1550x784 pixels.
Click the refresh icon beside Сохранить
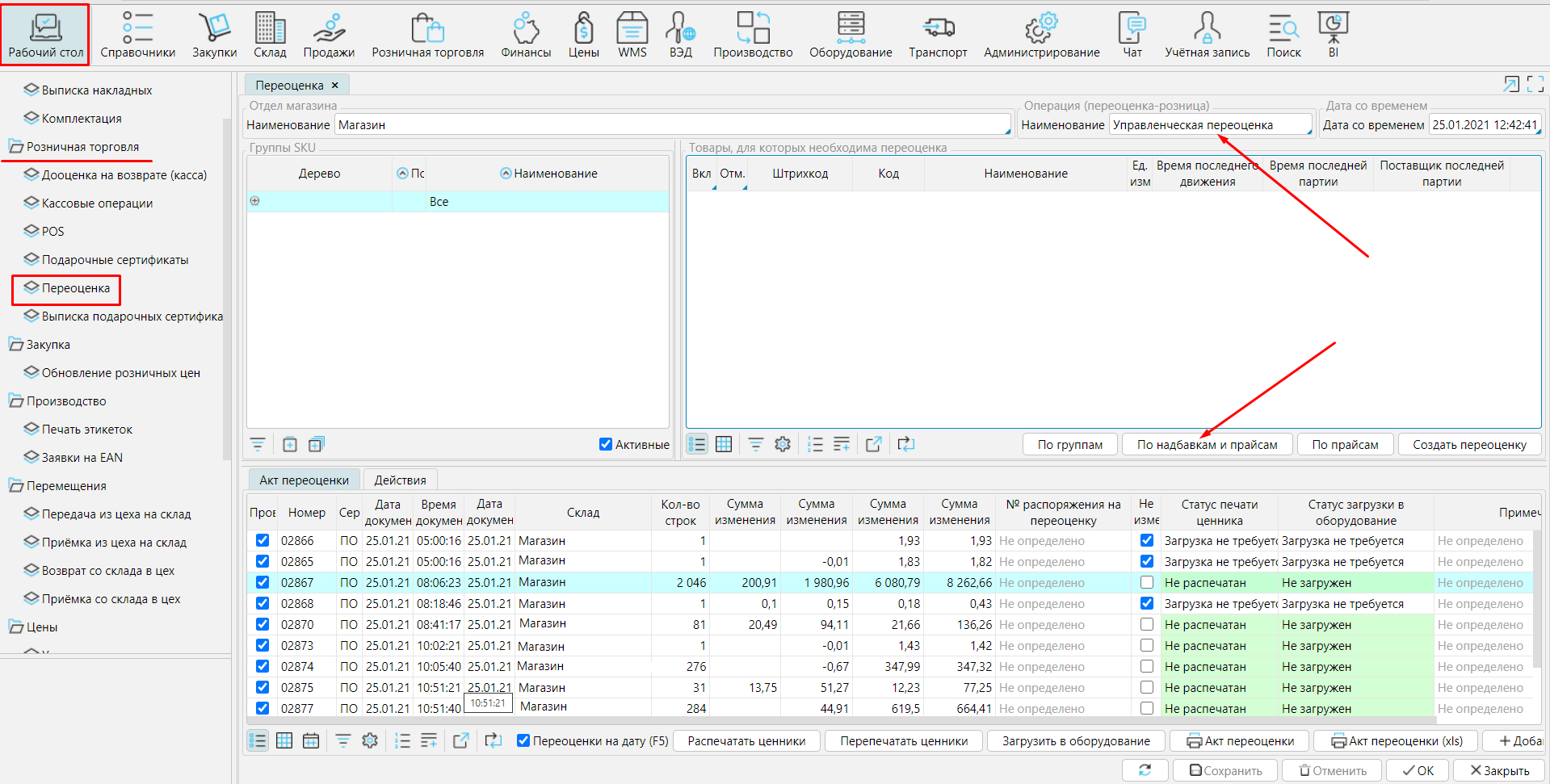tap(1145, 770)
